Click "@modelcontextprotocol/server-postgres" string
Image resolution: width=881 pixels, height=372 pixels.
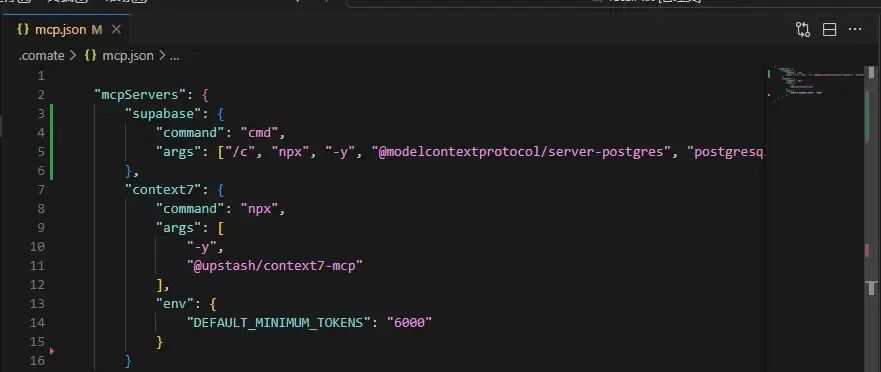coord(522,152)
